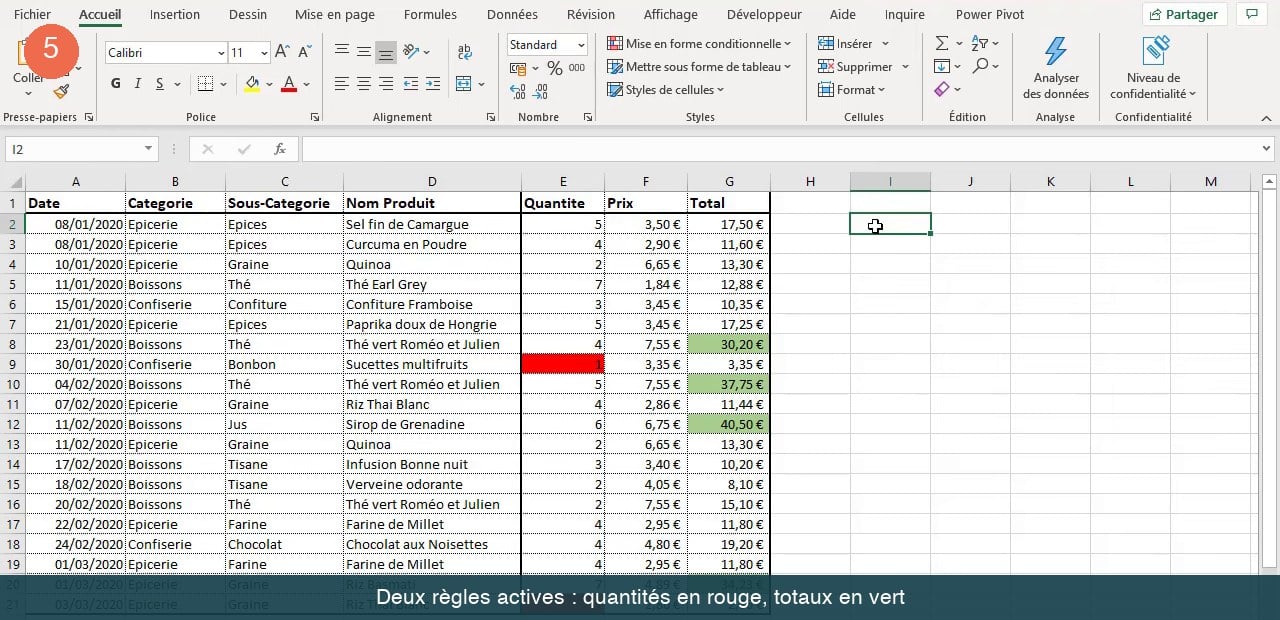Image resolution: width=1280 pixels, height=620 pixels.
Task: Toggle italic I formatting
Action: coord(138,84)
